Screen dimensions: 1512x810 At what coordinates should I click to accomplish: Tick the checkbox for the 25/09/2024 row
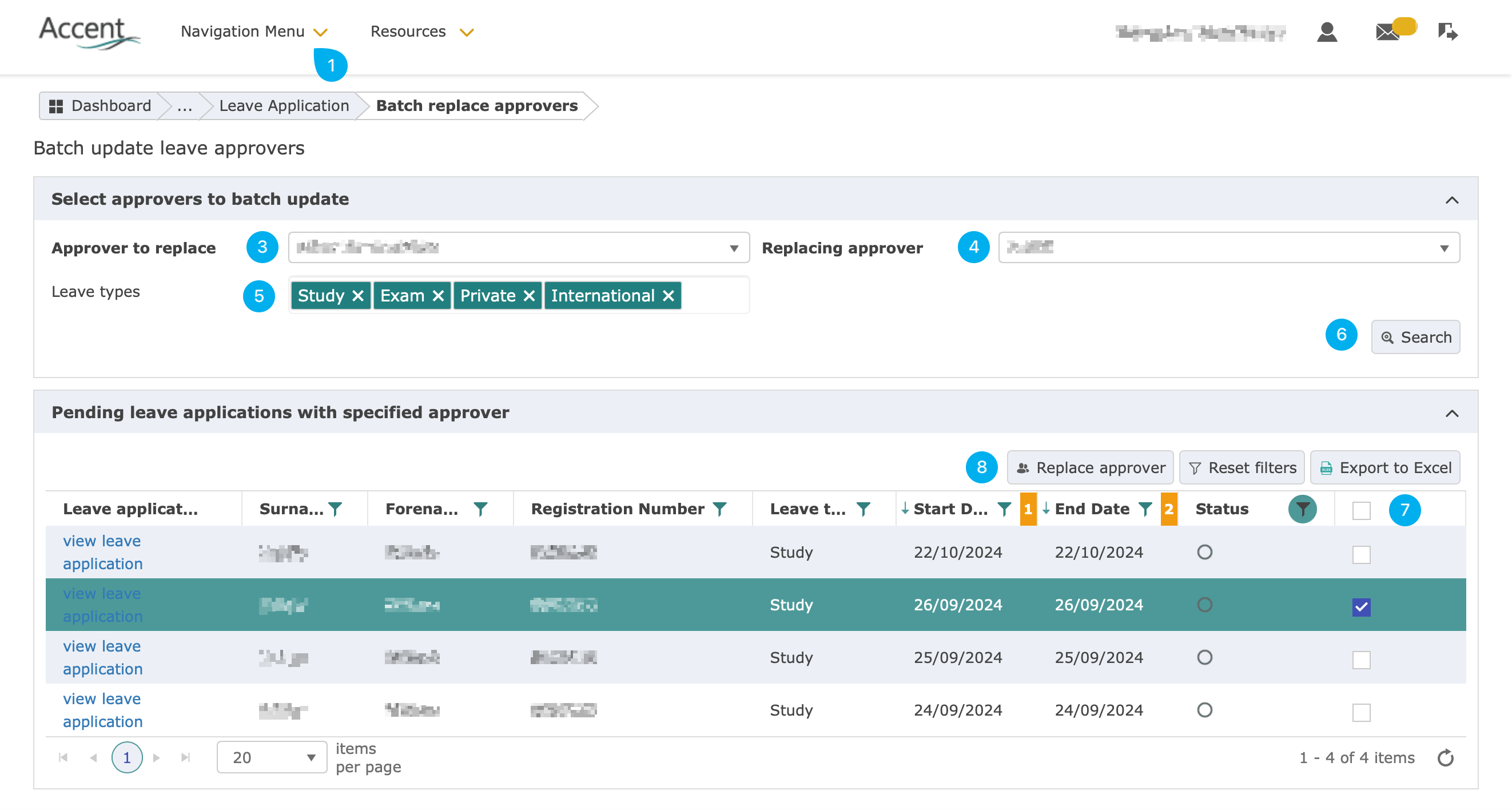point(1361,660)
